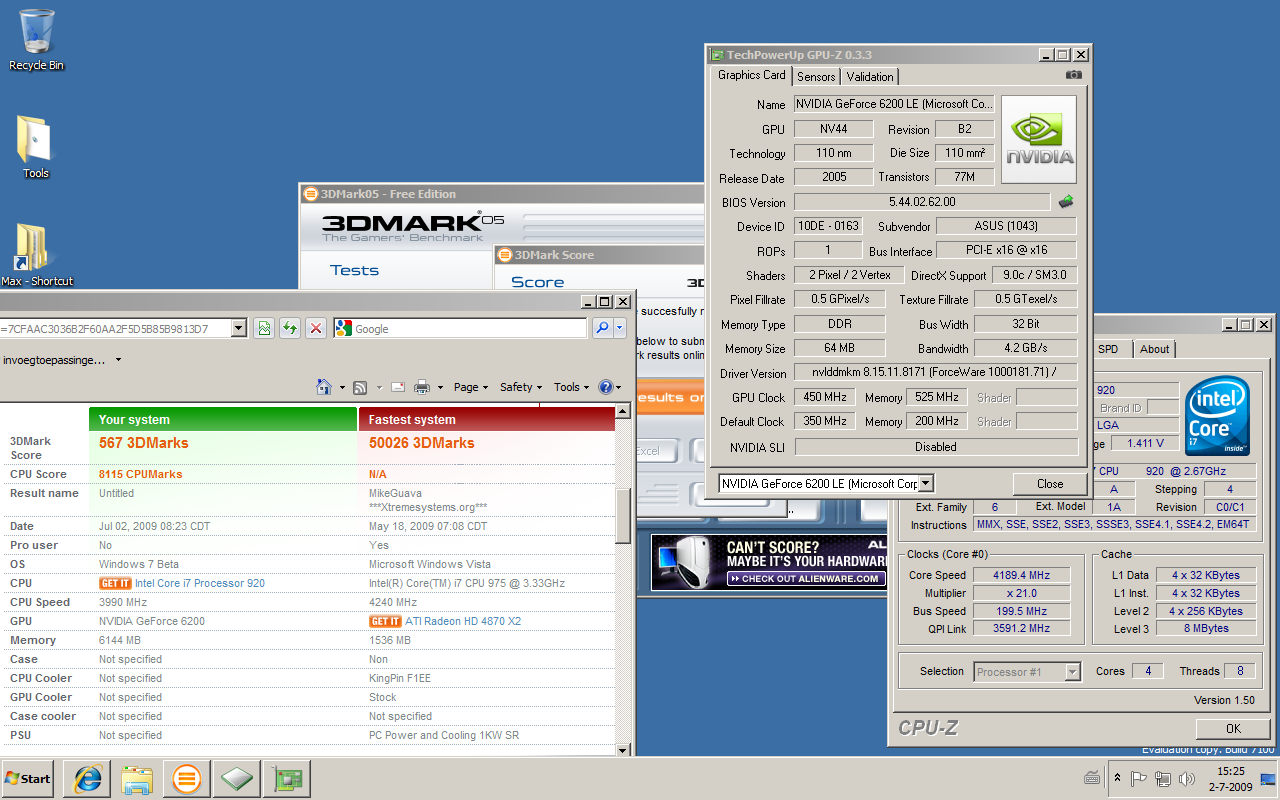Click the NVIDIA logo in GPU-Z

(1039, 139)
